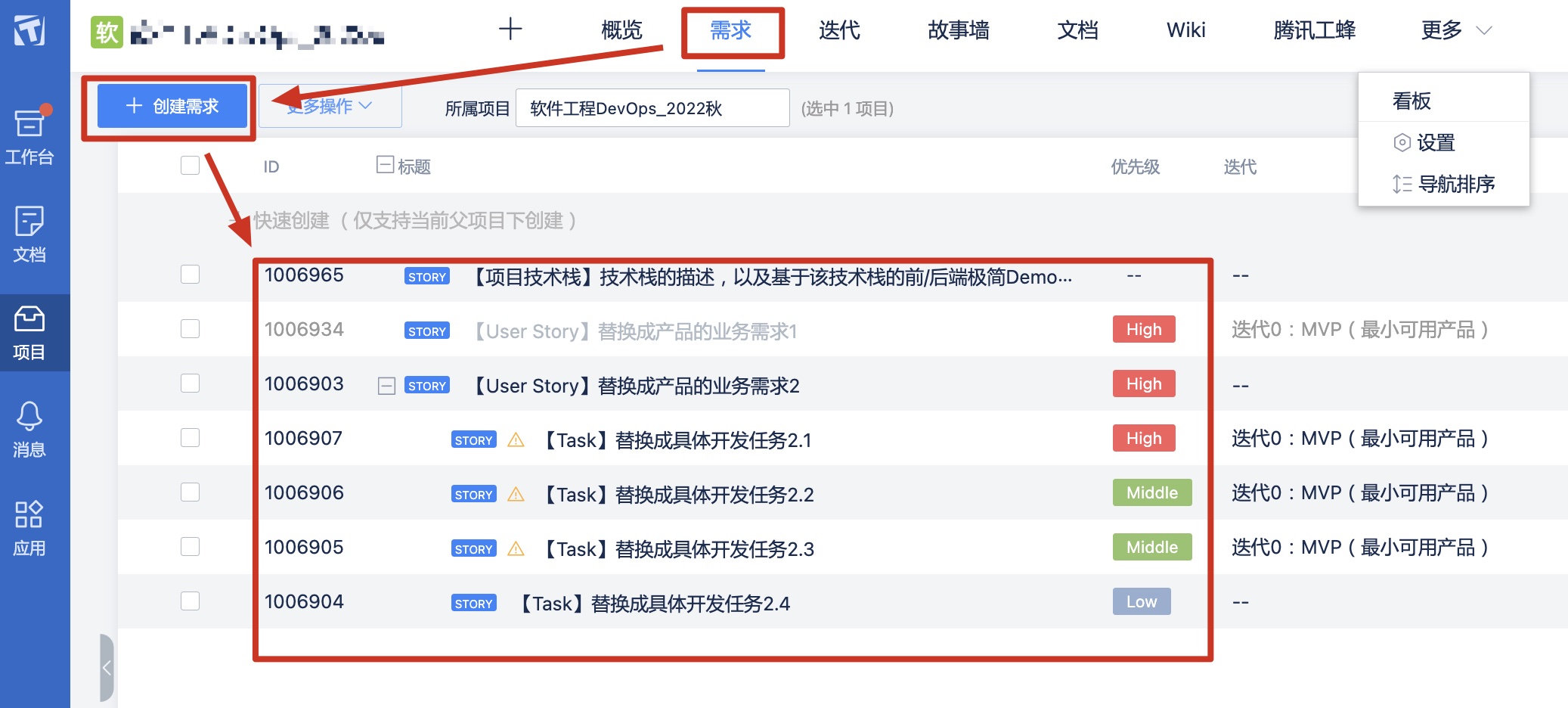Image resolution: width=1568 pixels, height=708 pixels.
Task: Open the 文档 top tab
Action: tap(1077, 30)
